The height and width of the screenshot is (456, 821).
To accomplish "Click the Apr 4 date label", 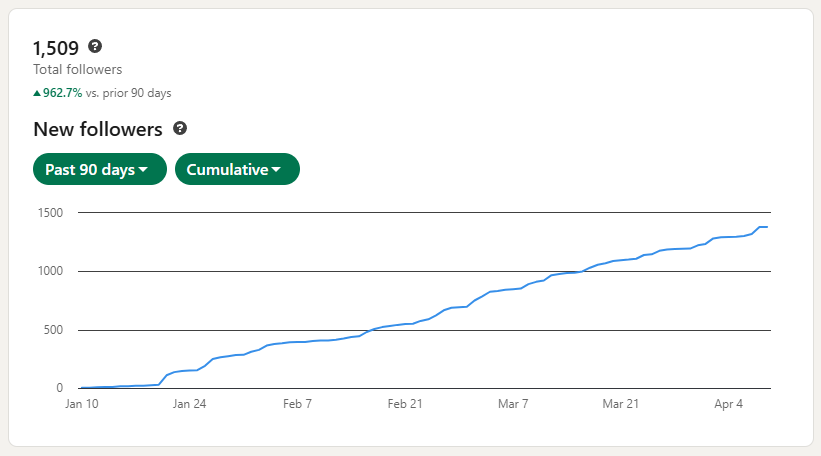I will tap(729, 405).
